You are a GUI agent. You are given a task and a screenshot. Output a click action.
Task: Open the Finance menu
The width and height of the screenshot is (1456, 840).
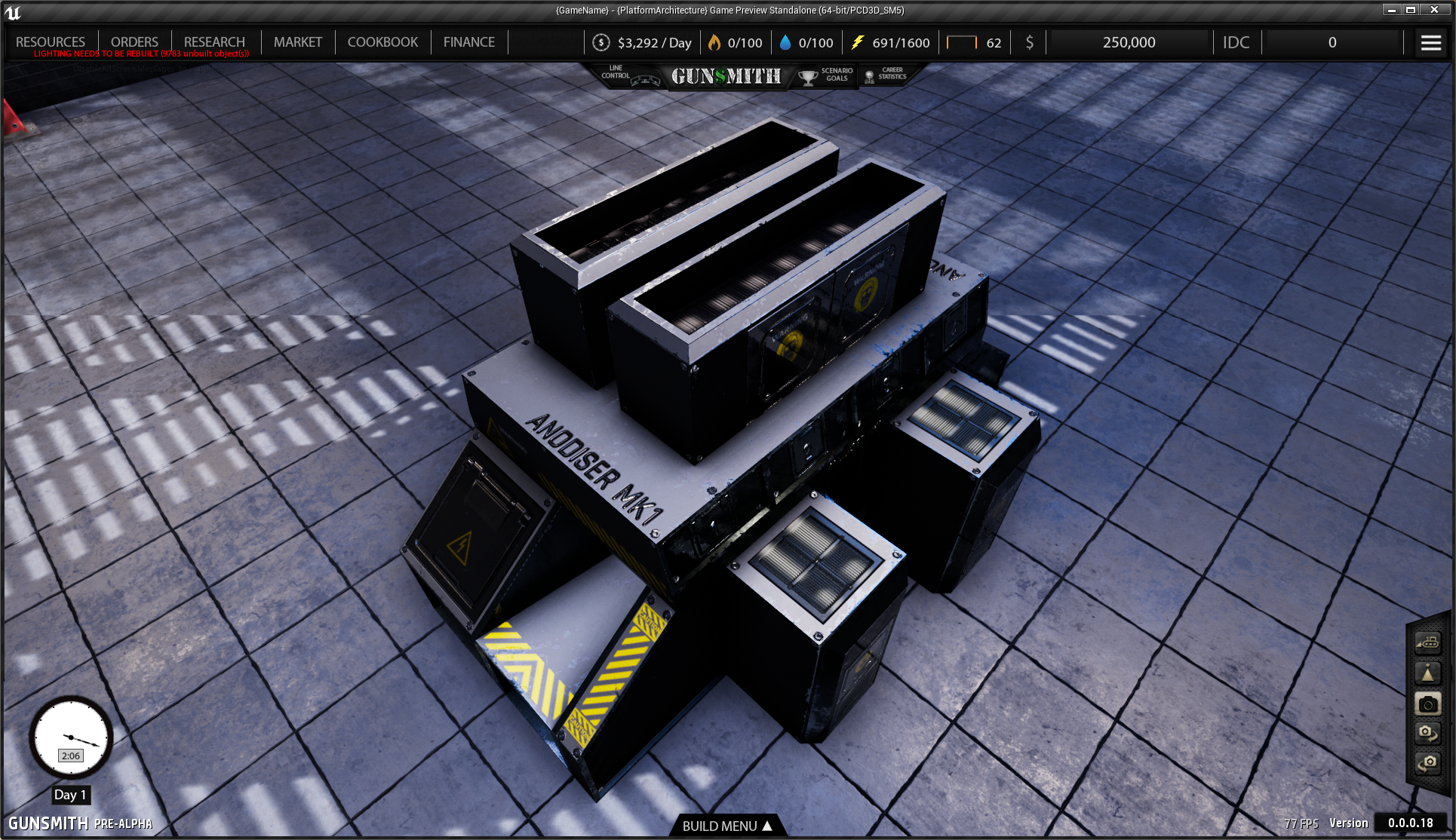point(469,41)
